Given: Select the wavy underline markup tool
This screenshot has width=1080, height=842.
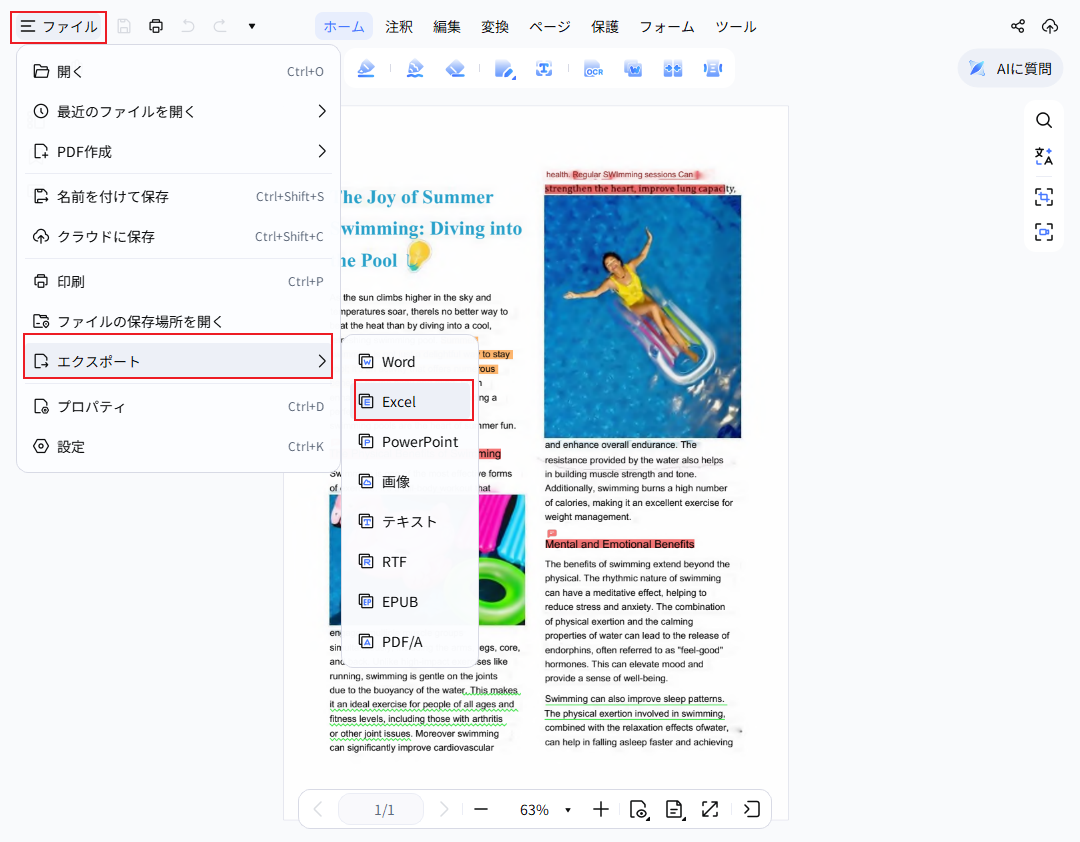Looking at the screenshot, I should click(415, 69).
